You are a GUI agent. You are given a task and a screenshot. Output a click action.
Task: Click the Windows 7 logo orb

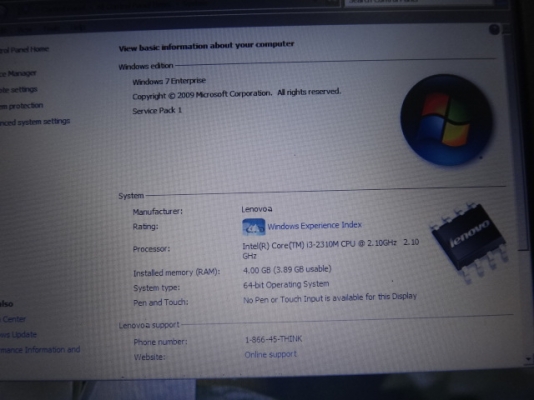click(446, 119)
